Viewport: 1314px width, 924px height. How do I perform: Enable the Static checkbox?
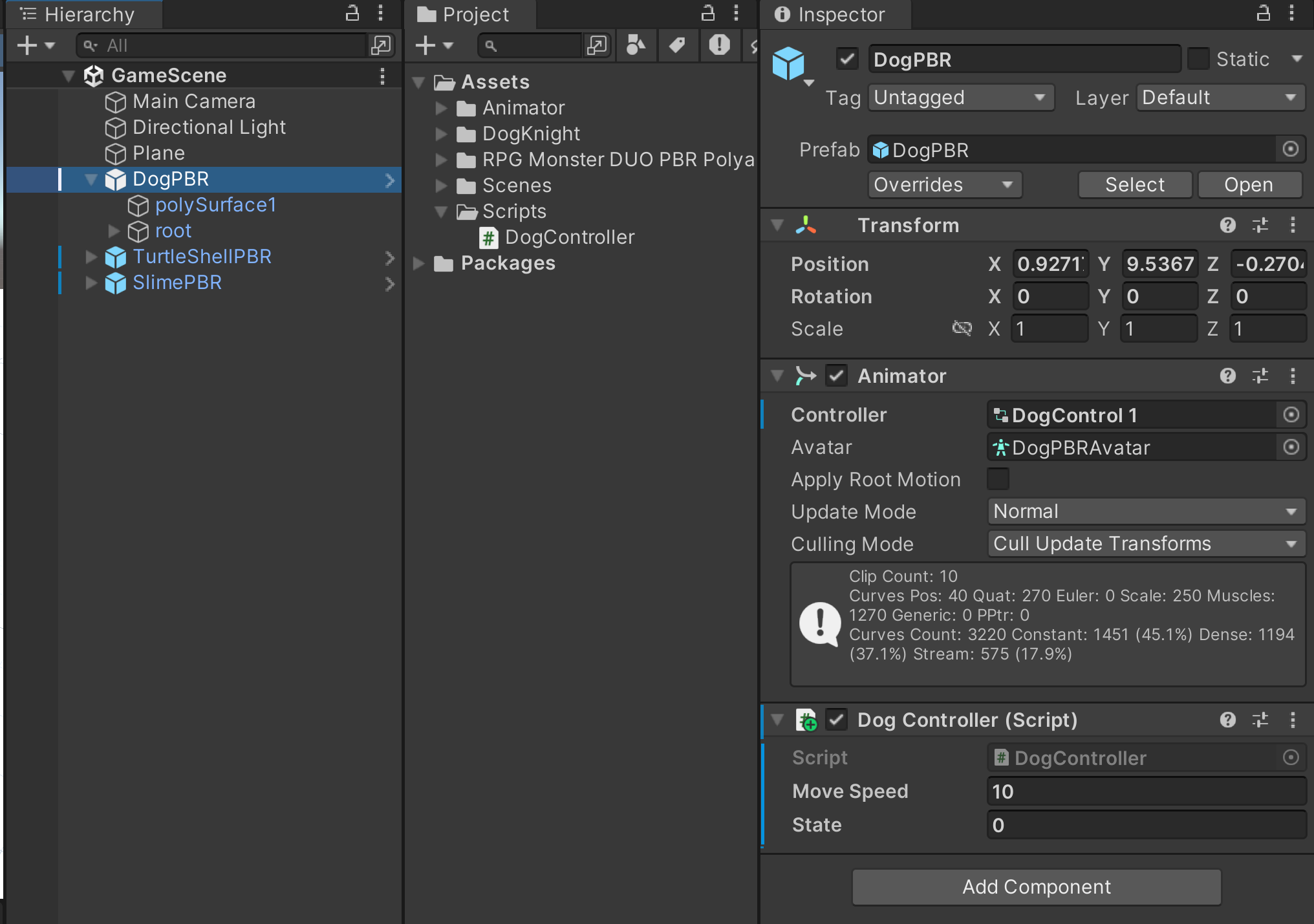click(1198, 59)
